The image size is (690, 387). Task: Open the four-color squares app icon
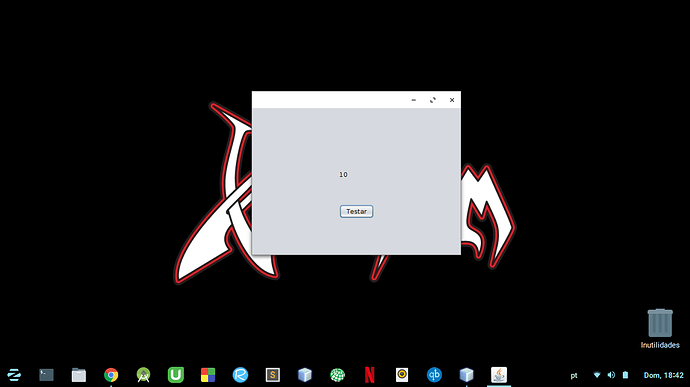click(208, 375)
